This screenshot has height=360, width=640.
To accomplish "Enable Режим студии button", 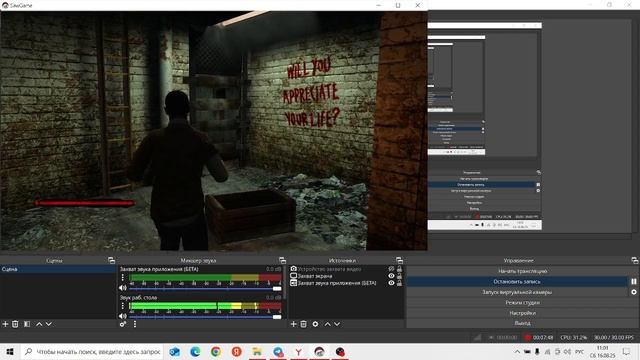I will click(x=522, y=303).
